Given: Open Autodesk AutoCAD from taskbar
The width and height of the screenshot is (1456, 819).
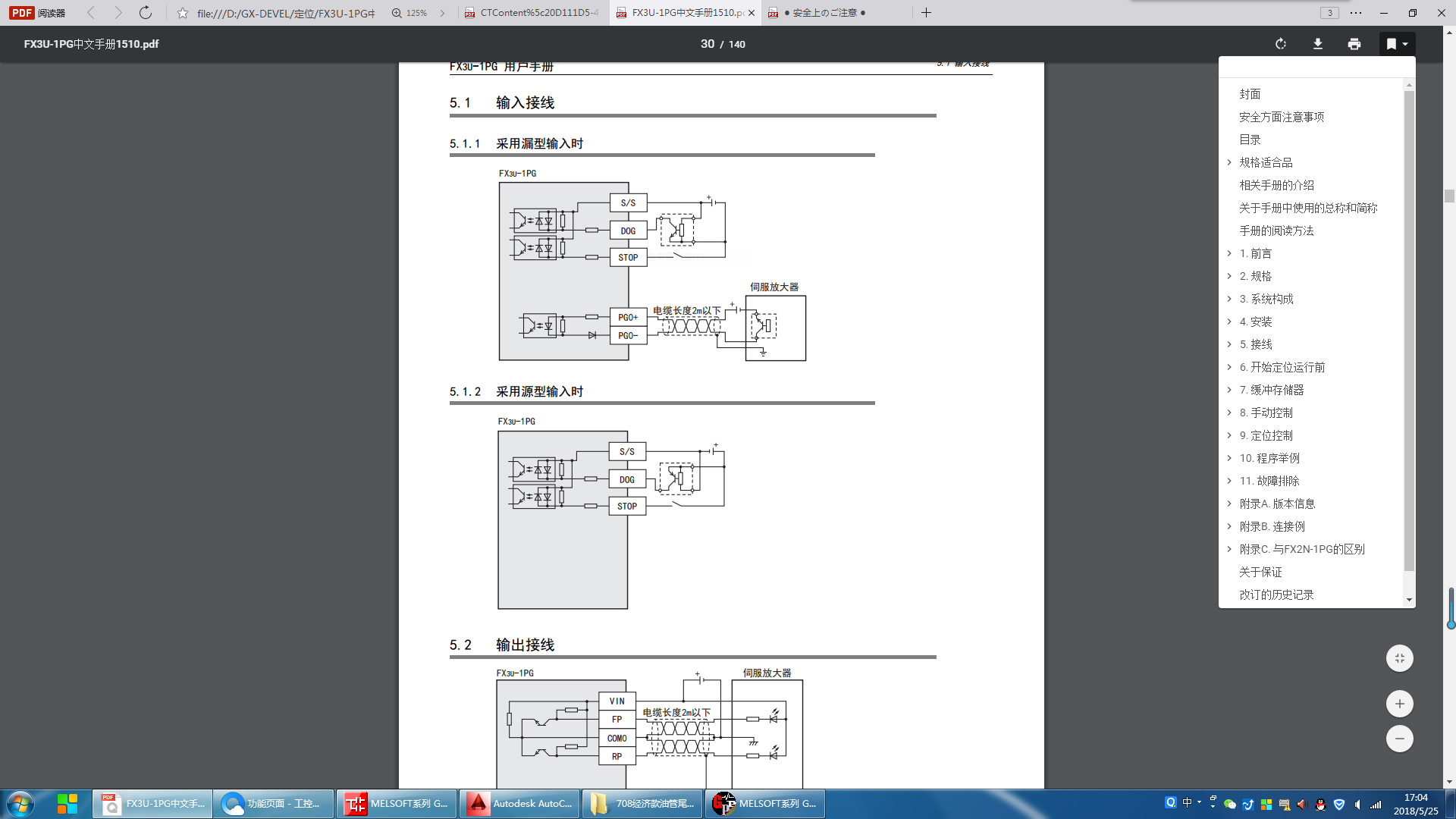Looking at the screenshot, I should tap(520, 804).
